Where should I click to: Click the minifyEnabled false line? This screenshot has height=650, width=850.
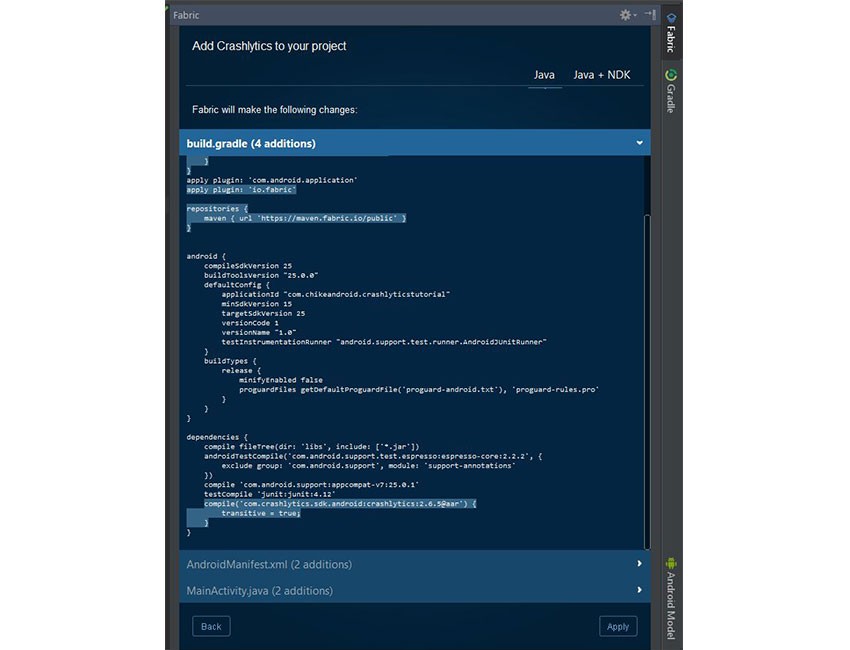281,380
